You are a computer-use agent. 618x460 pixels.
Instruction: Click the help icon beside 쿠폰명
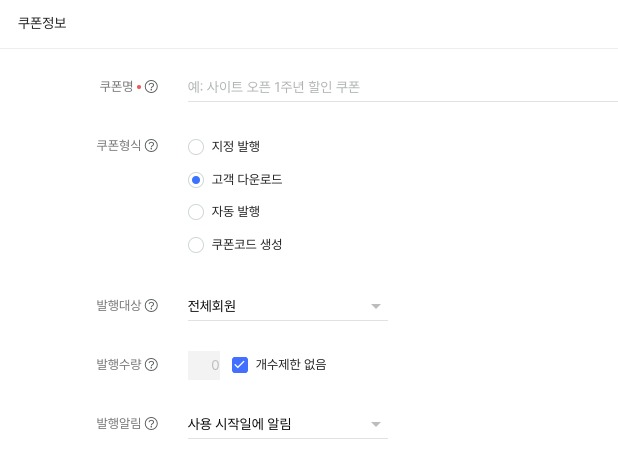(x=152, y=87)
